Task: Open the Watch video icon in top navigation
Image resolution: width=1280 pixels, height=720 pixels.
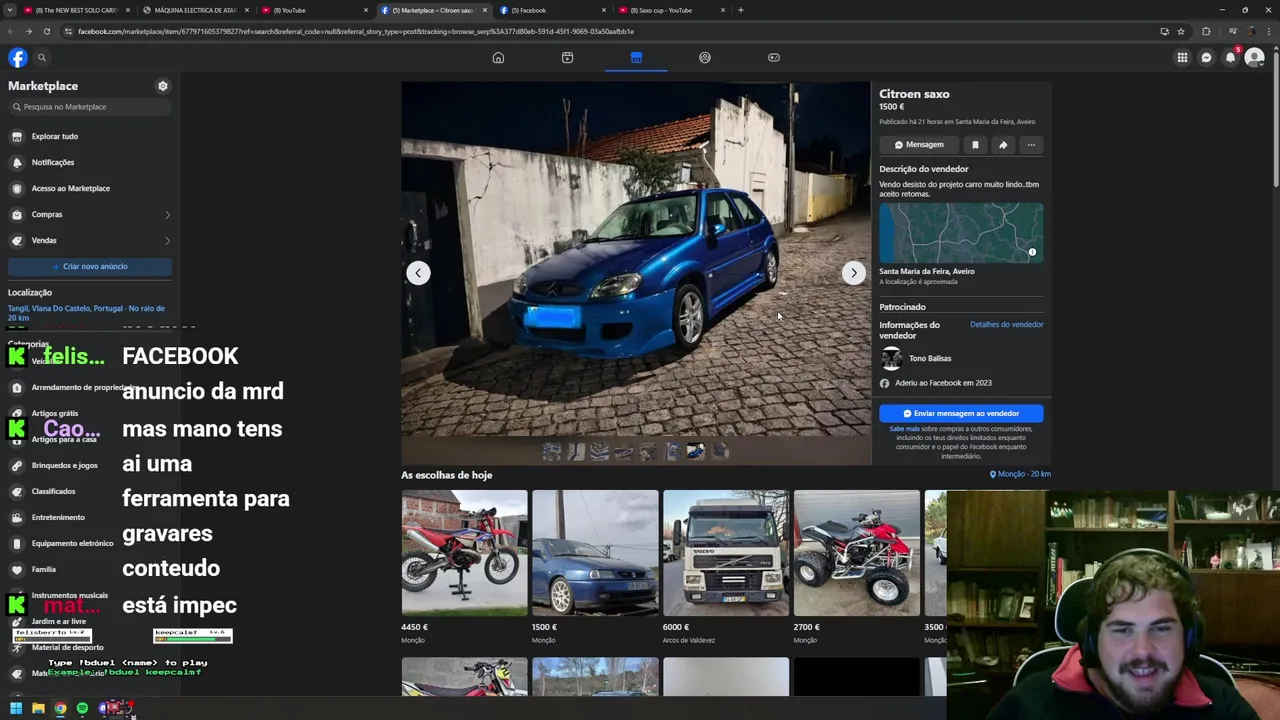Action: [x=567, y=57]
